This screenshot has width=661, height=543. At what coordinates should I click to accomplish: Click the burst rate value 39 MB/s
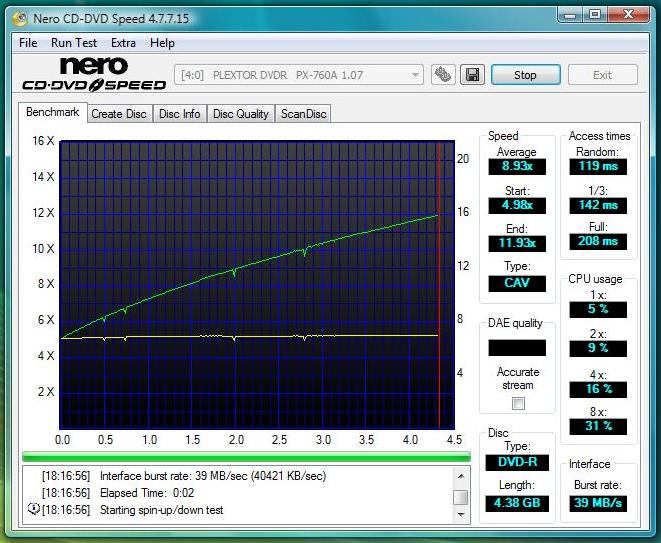598,503
